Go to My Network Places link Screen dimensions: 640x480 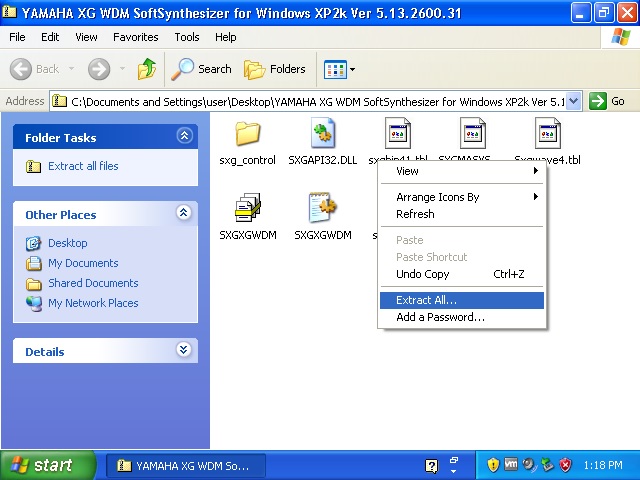[x=93, y=303]
